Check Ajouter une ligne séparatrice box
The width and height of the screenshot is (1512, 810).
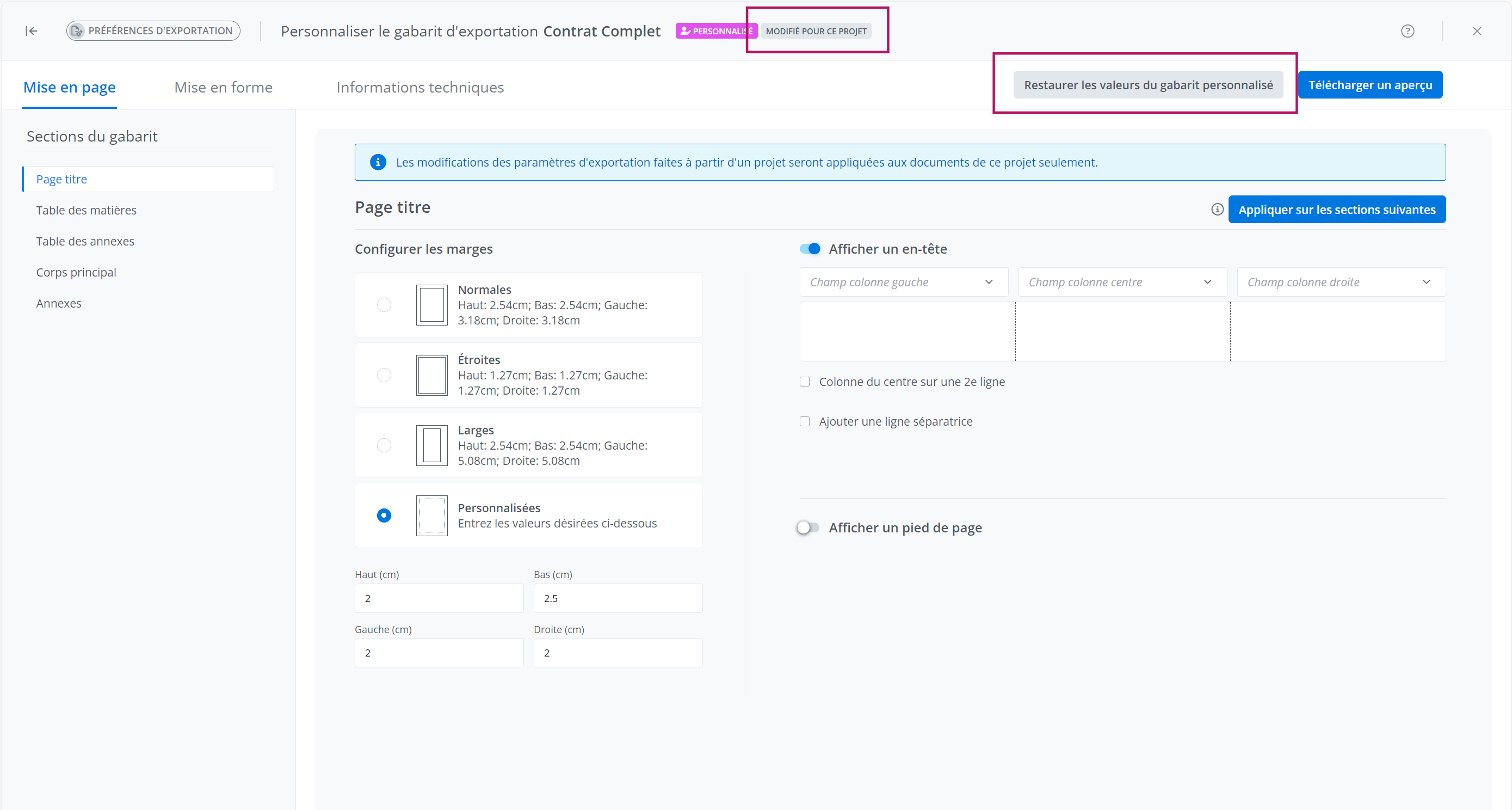click(805, 422)
